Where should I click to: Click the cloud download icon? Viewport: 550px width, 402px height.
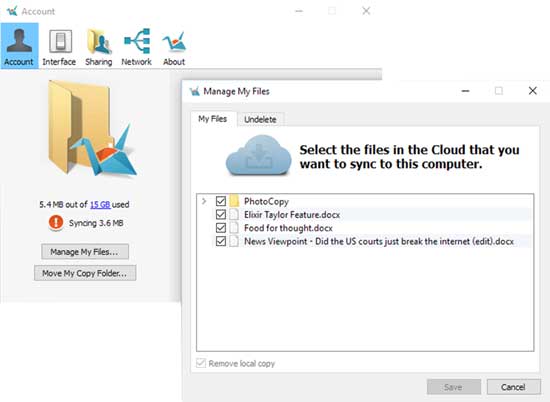[259, 155]
